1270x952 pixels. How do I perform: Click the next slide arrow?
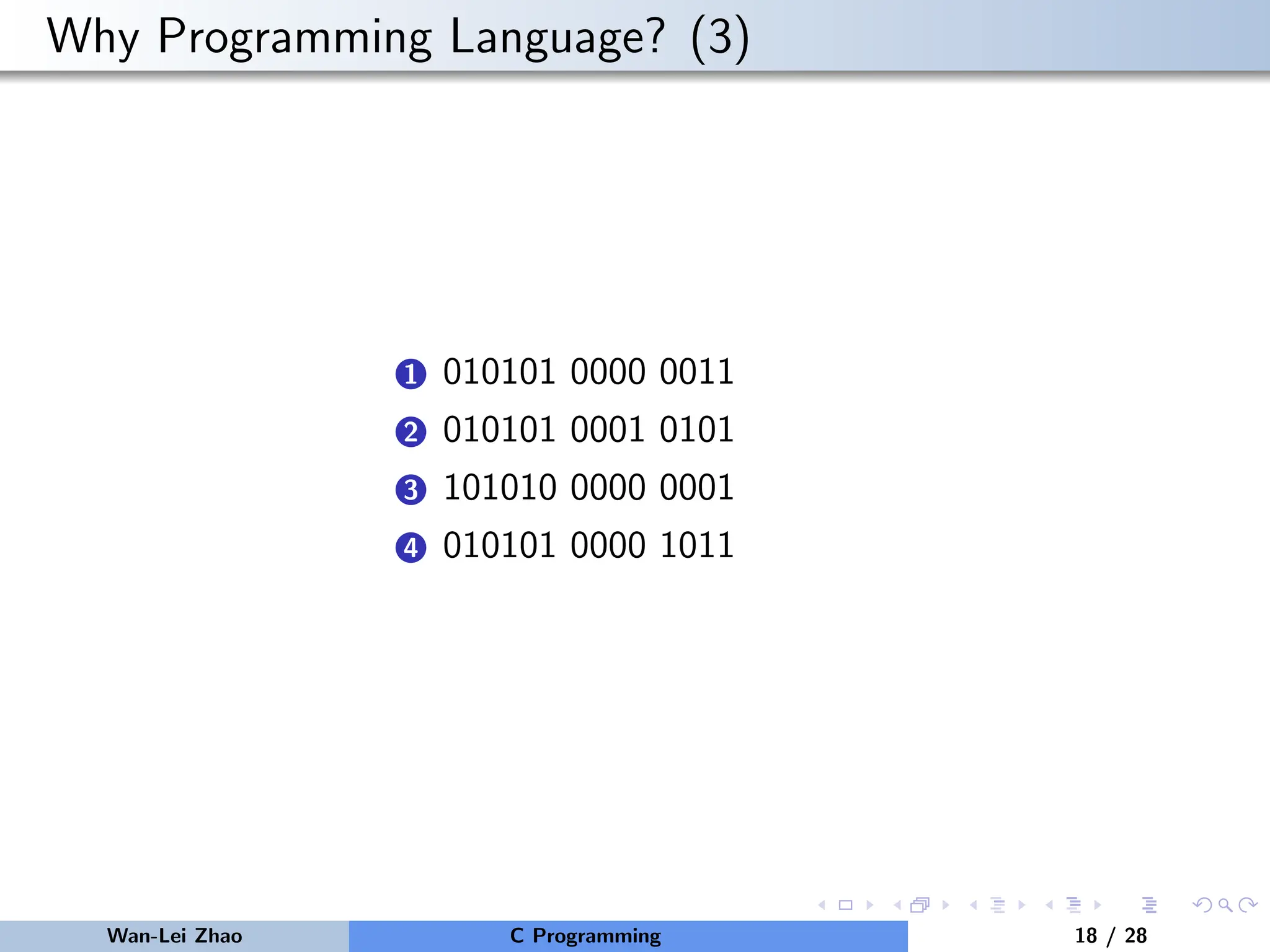point(869,906)
